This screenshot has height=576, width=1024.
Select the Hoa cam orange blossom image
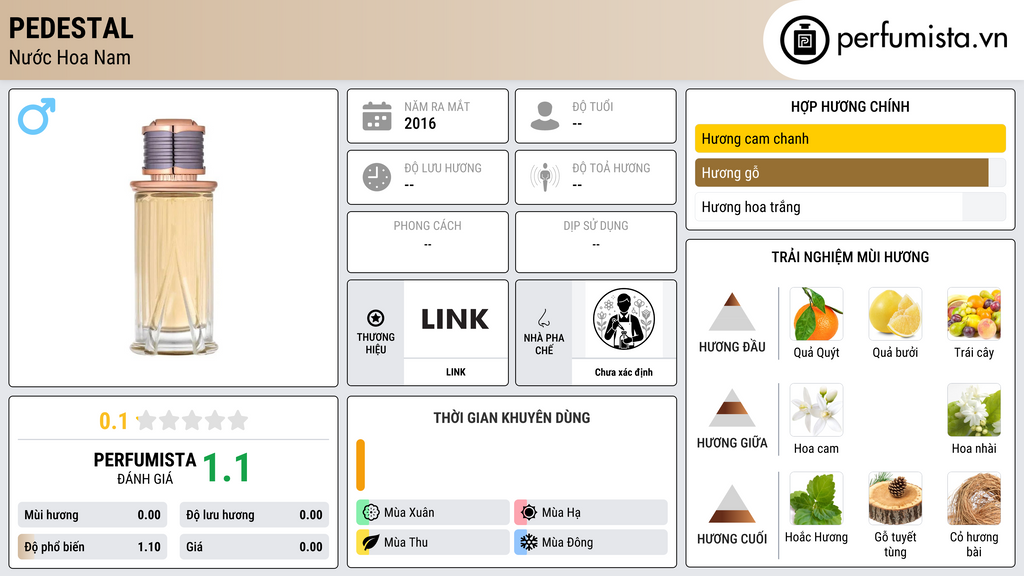click(x=816, y=409)
